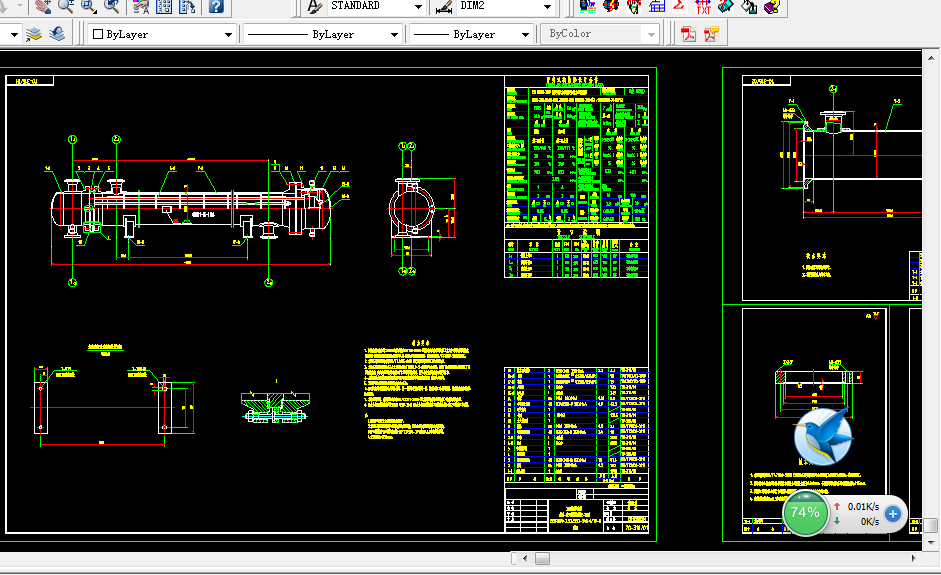Activate the Zoom Window tool
Screen dimensions: 941x575
[x=89, y=6]
